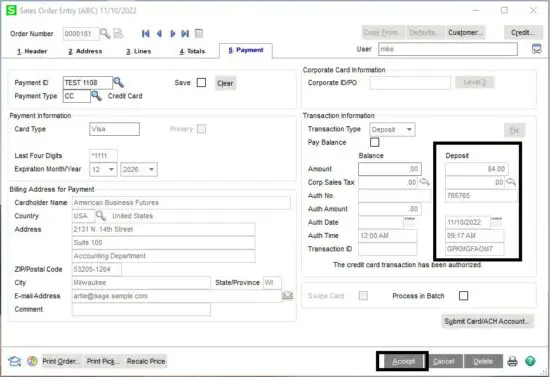Switch to the 2. Address tab
The width and height of the screenshot is (550, 377).
click(x=85, y=51)
